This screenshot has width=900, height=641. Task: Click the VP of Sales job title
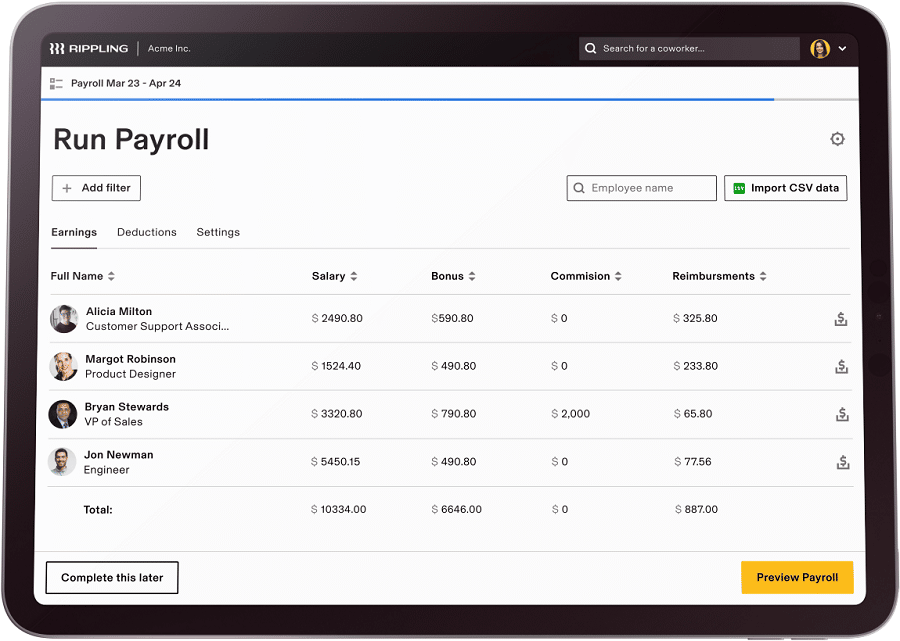click(x=114, y=422)
